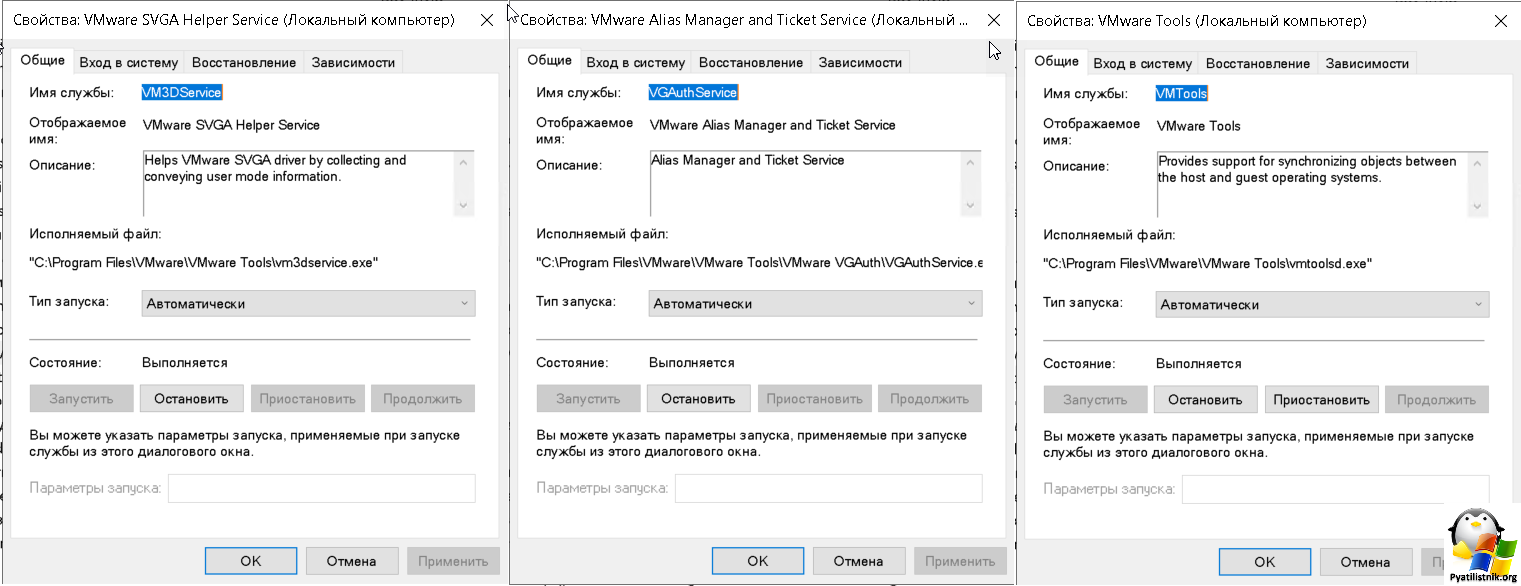Select Общие tab in VMware SVGA Helper window

[x=42, y=60]
